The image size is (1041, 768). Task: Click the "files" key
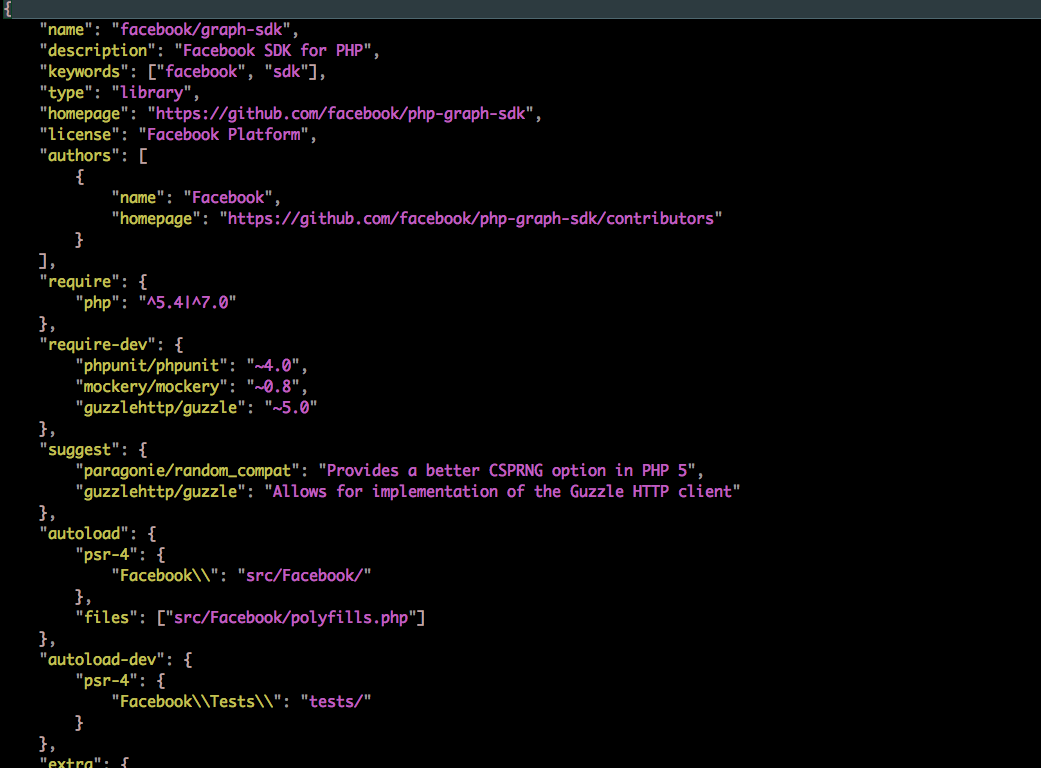point(106,618)
